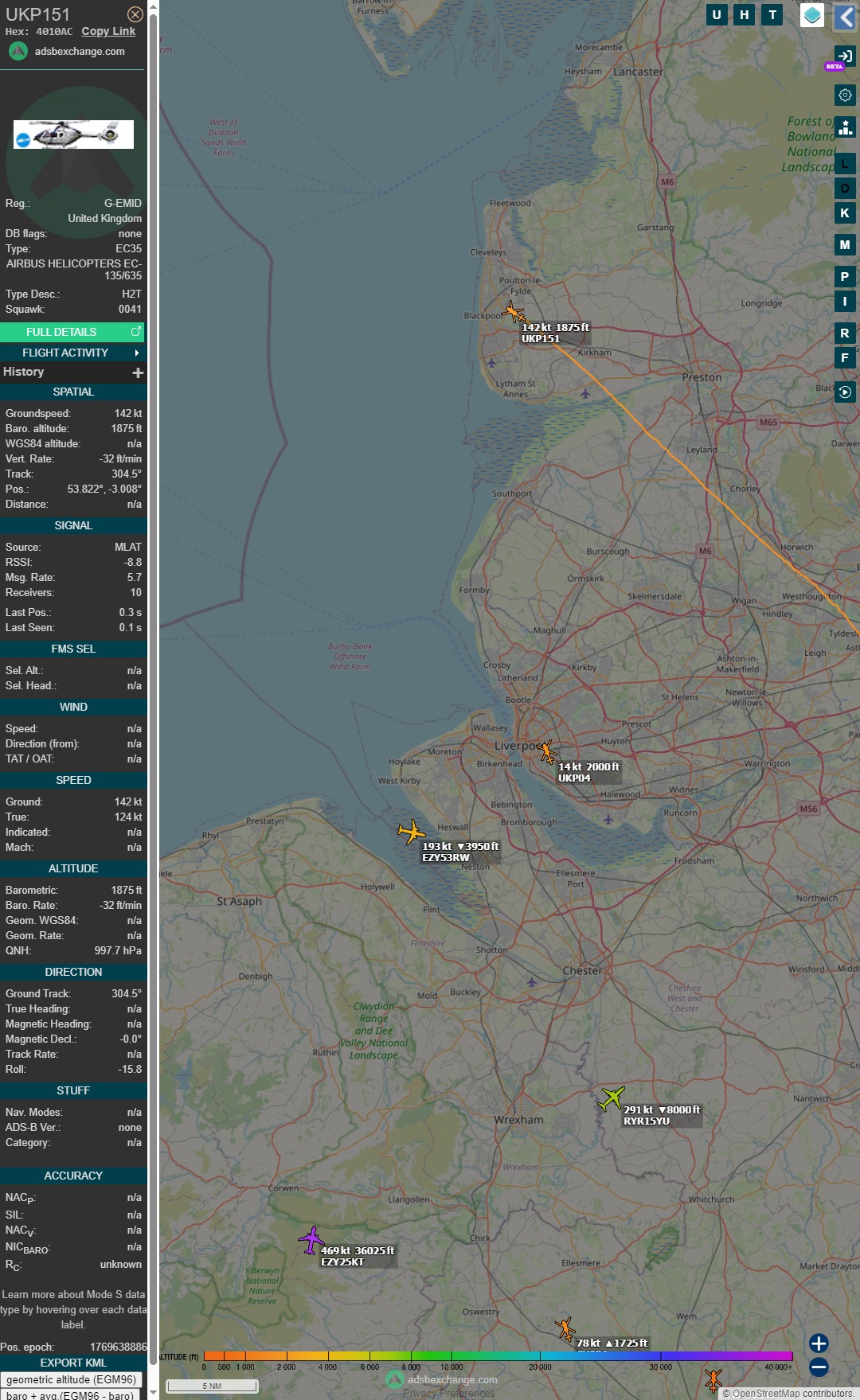
Task: Click the Hex code 4010AC text
Action: 54,32
